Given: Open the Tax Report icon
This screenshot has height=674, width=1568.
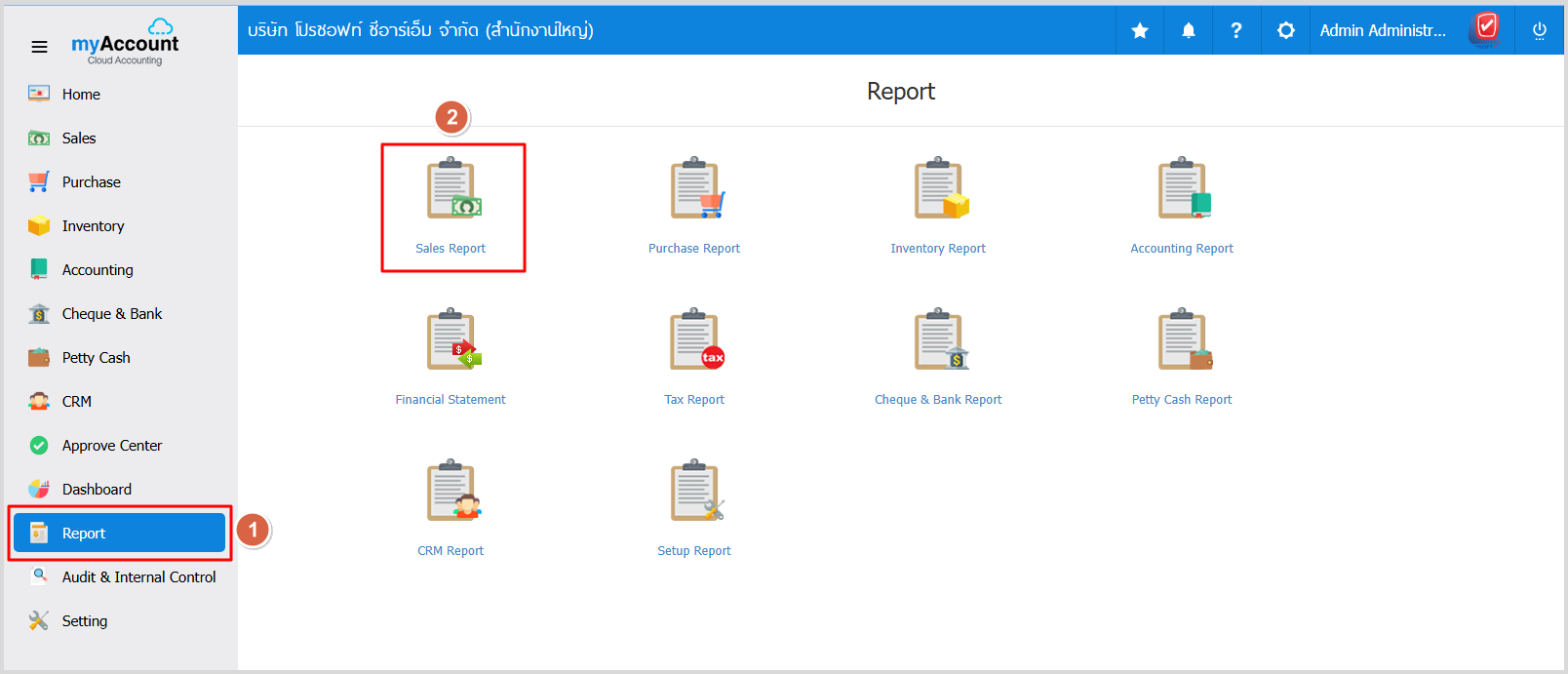Looking at the screenshot, I should coord(695,340).
